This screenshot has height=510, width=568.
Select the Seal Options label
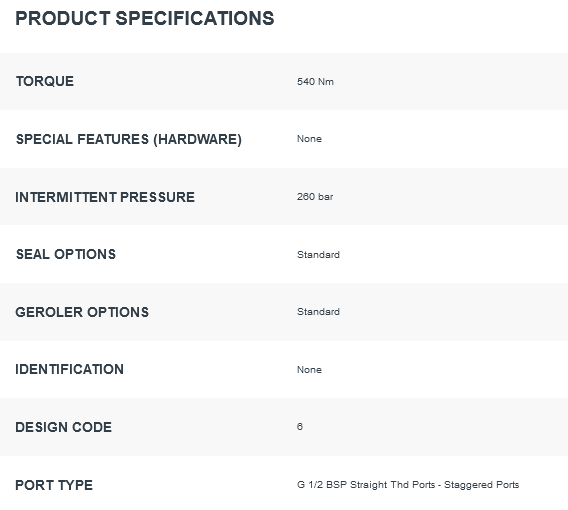tap(66, 254)
